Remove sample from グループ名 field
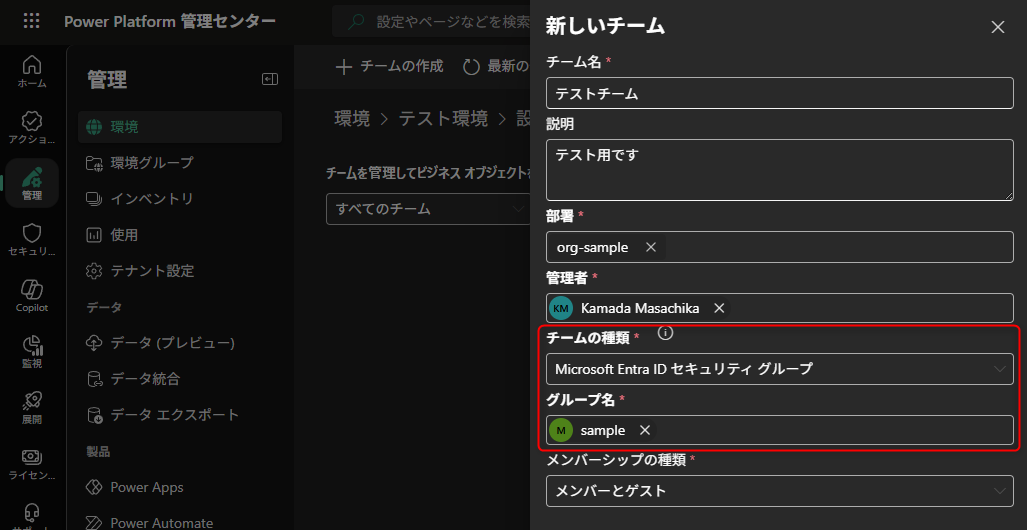Image resolution: width=1027 pixels, height=530 pixels. click(645, 430)
